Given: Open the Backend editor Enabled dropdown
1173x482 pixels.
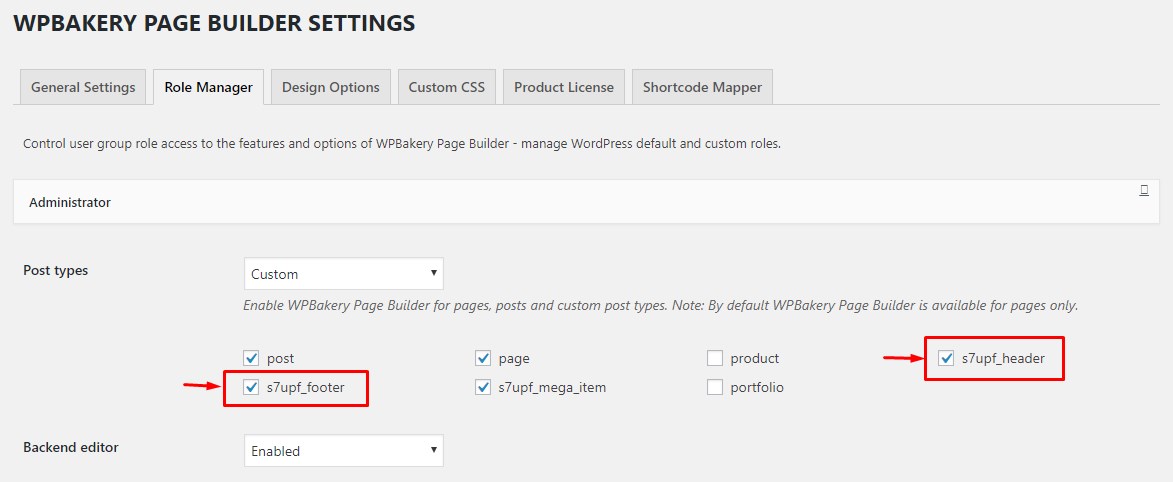Looking at the screenshot, I should [x=343, y=451].
